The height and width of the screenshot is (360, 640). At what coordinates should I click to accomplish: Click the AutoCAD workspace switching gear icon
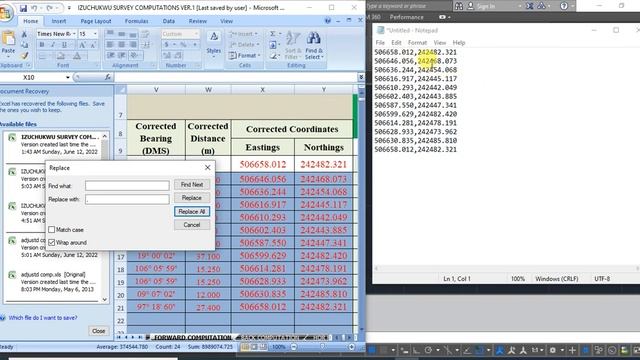click(553, 350)
